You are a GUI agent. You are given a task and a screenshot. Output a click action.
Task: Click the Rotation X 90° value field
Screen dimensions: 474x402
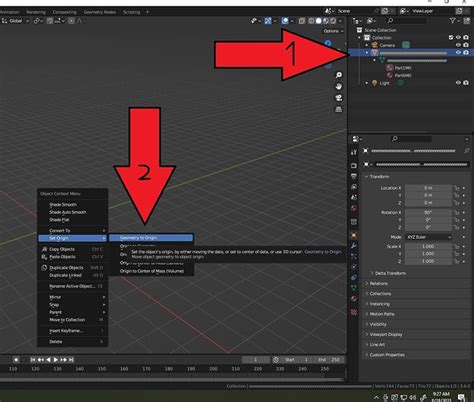(x=428, y=212)
